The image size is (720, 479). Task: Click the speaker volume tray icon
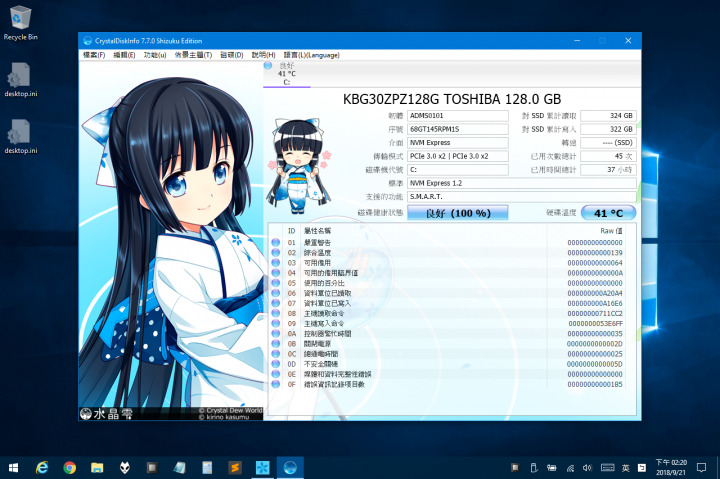click(x=587, y=468)
